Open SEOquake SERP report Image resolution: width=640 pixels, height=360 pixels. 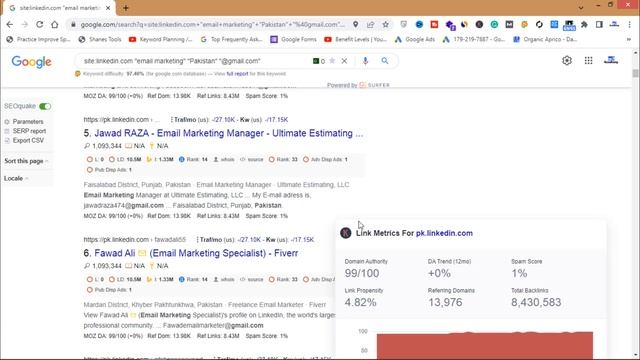pyautogui.click(x=29, y=131)
